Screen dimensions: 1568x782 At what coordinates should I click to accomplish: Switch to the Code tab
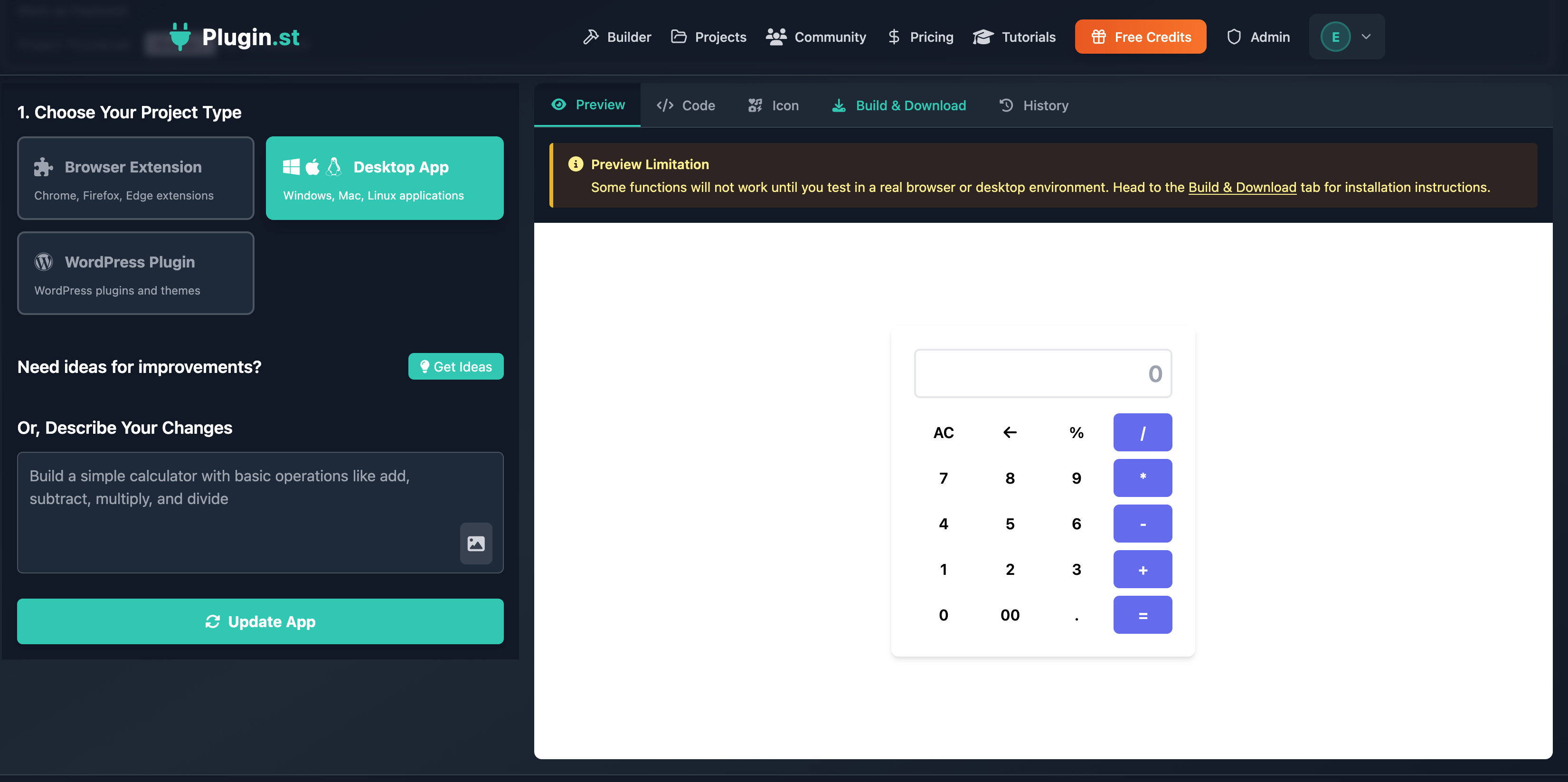[x=685, y=105]
